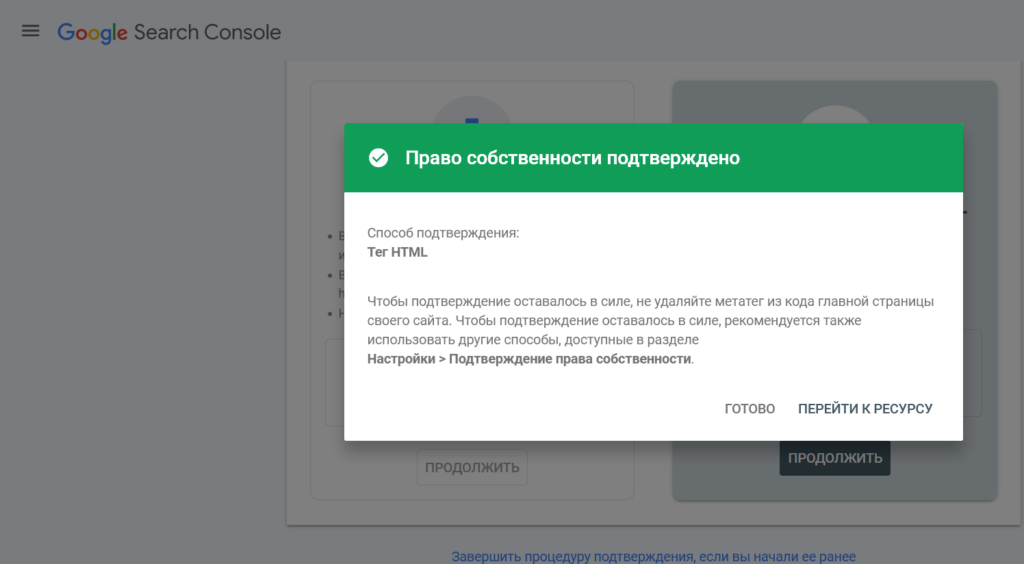
Task: Click the dark ПРОДОЛЖИТЬ button on the right card
Action: [835, 458]
